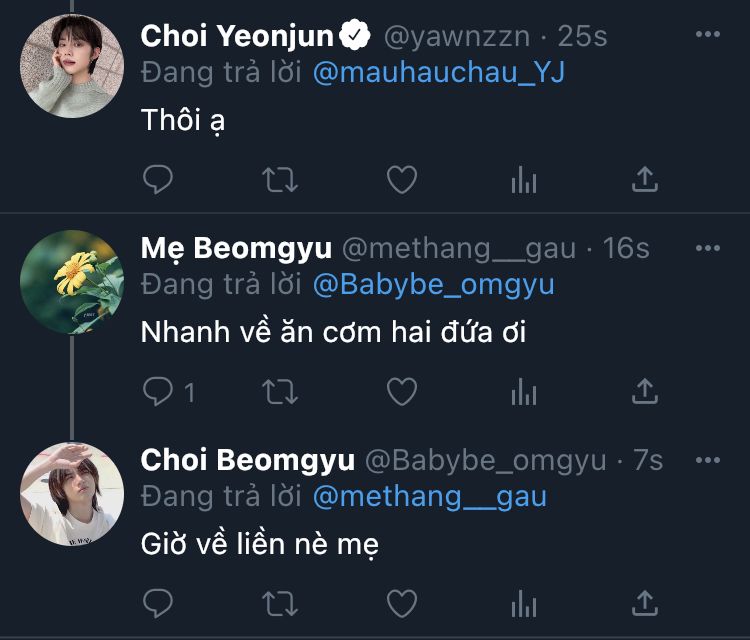Image resolution: width=750 pixels, height=640 pixels.
Task: Click the @methang__gau reply mention
Action: coord(429,496)
